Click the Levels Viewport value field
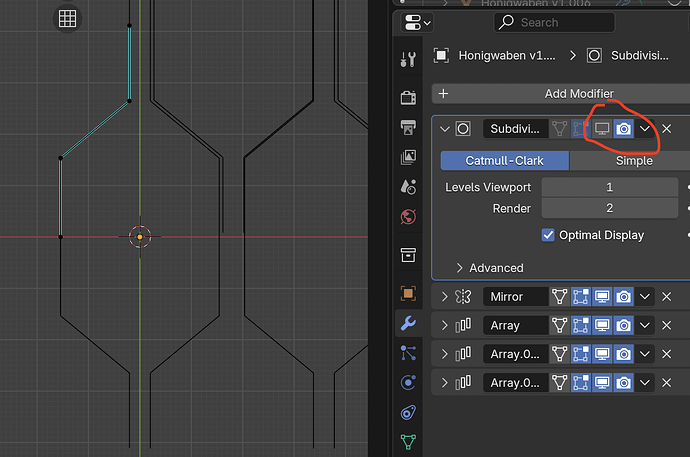The height and width of the screenshot is (457, 690). coord(609,187)
